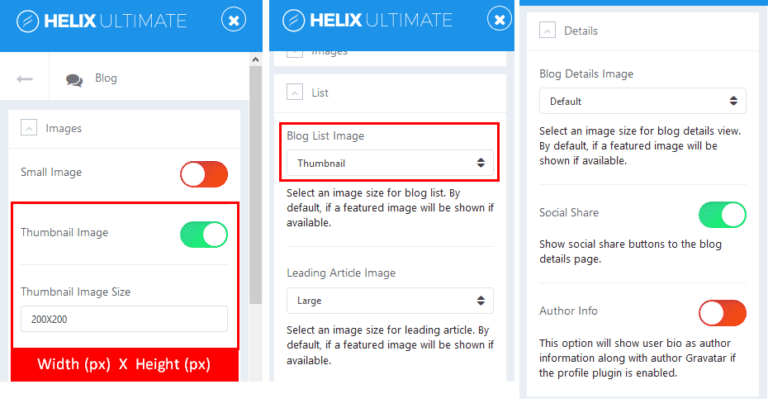Collapse the Details section

tap(547, 30)
